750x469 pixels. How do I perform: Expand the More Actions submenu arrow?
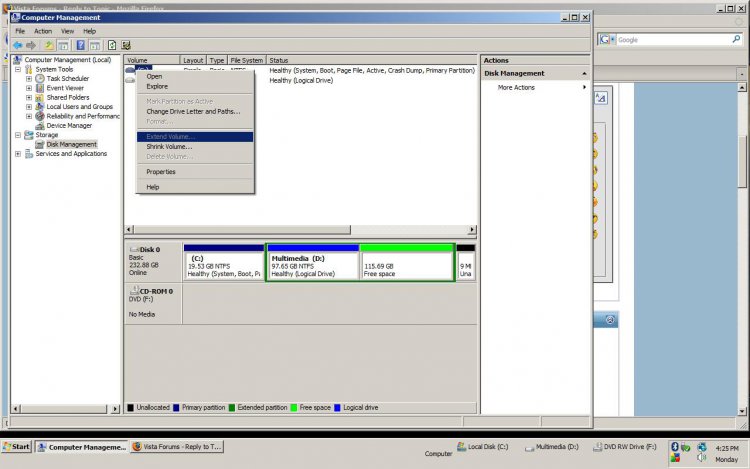point(584,87)
